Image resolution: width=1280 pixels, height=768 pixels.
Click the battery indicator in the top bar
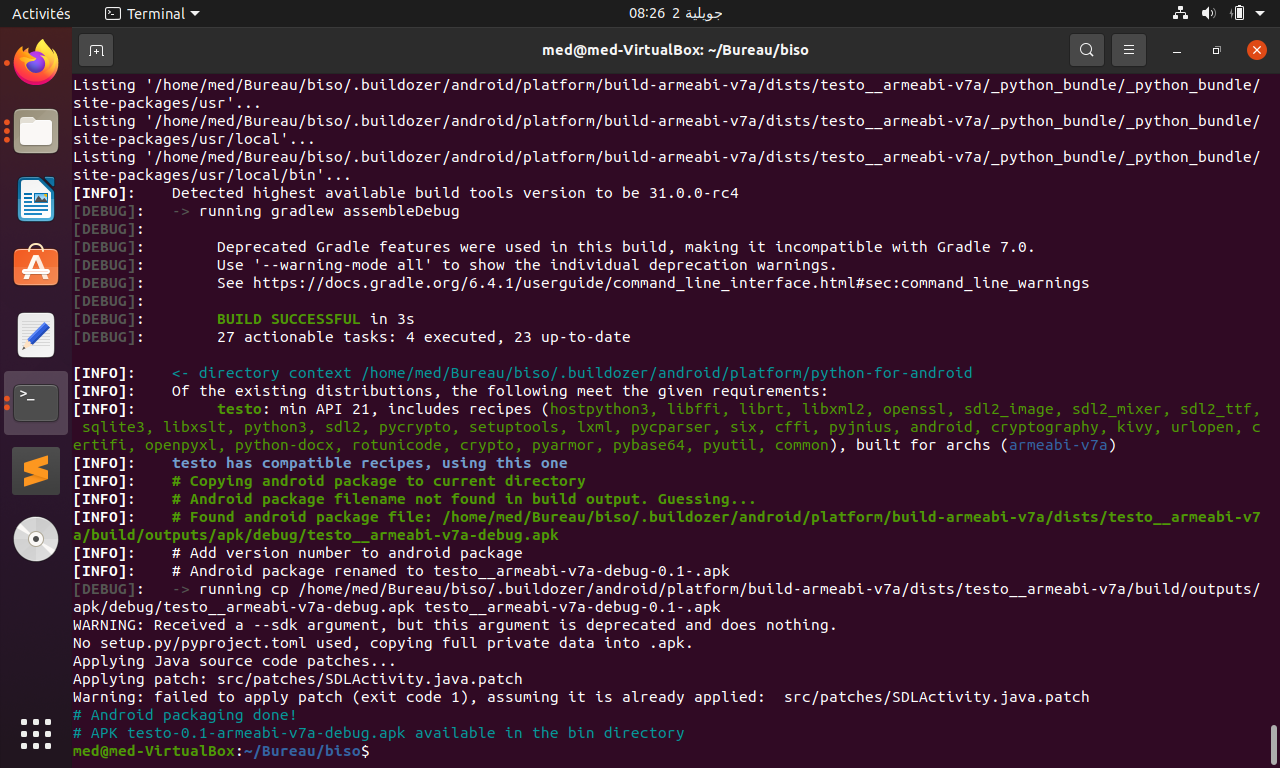(x=1237, y=13)
